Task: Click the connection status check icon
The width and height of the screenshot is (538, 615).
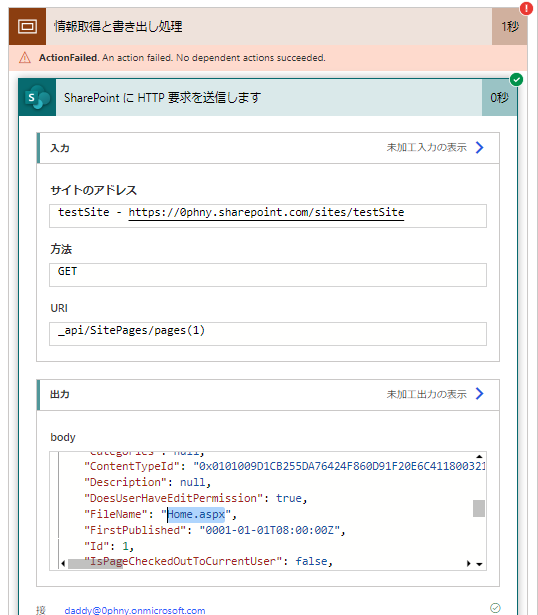Action: point(495,608)
